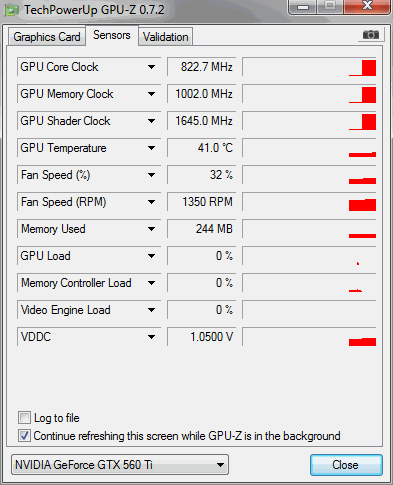
Task: Click the Fan Speed (RPM) history graph
Action: [309, 202]
